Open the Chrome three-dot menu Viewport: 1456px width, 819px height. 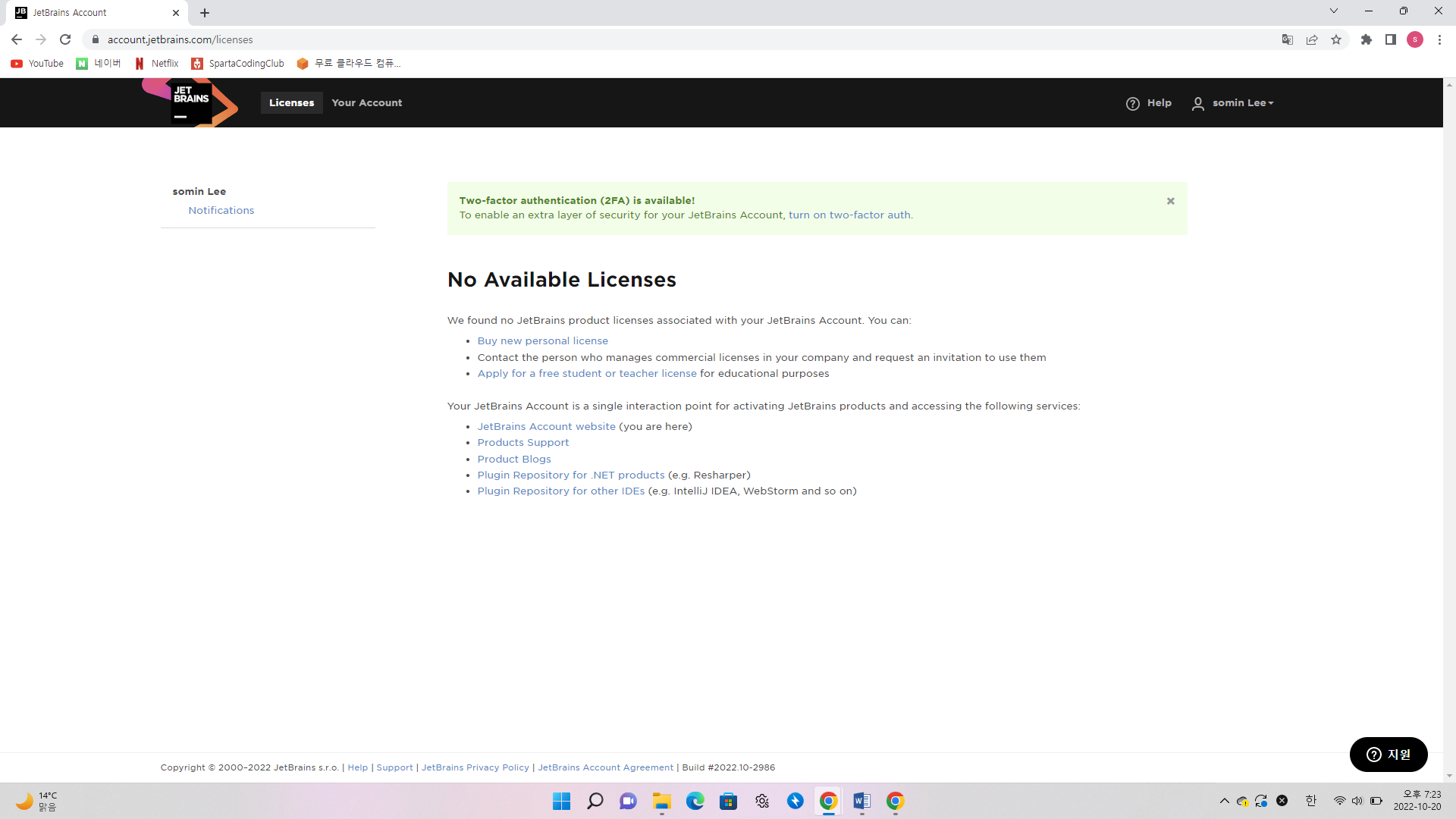pyautogui.click(x=1439, y=39)
